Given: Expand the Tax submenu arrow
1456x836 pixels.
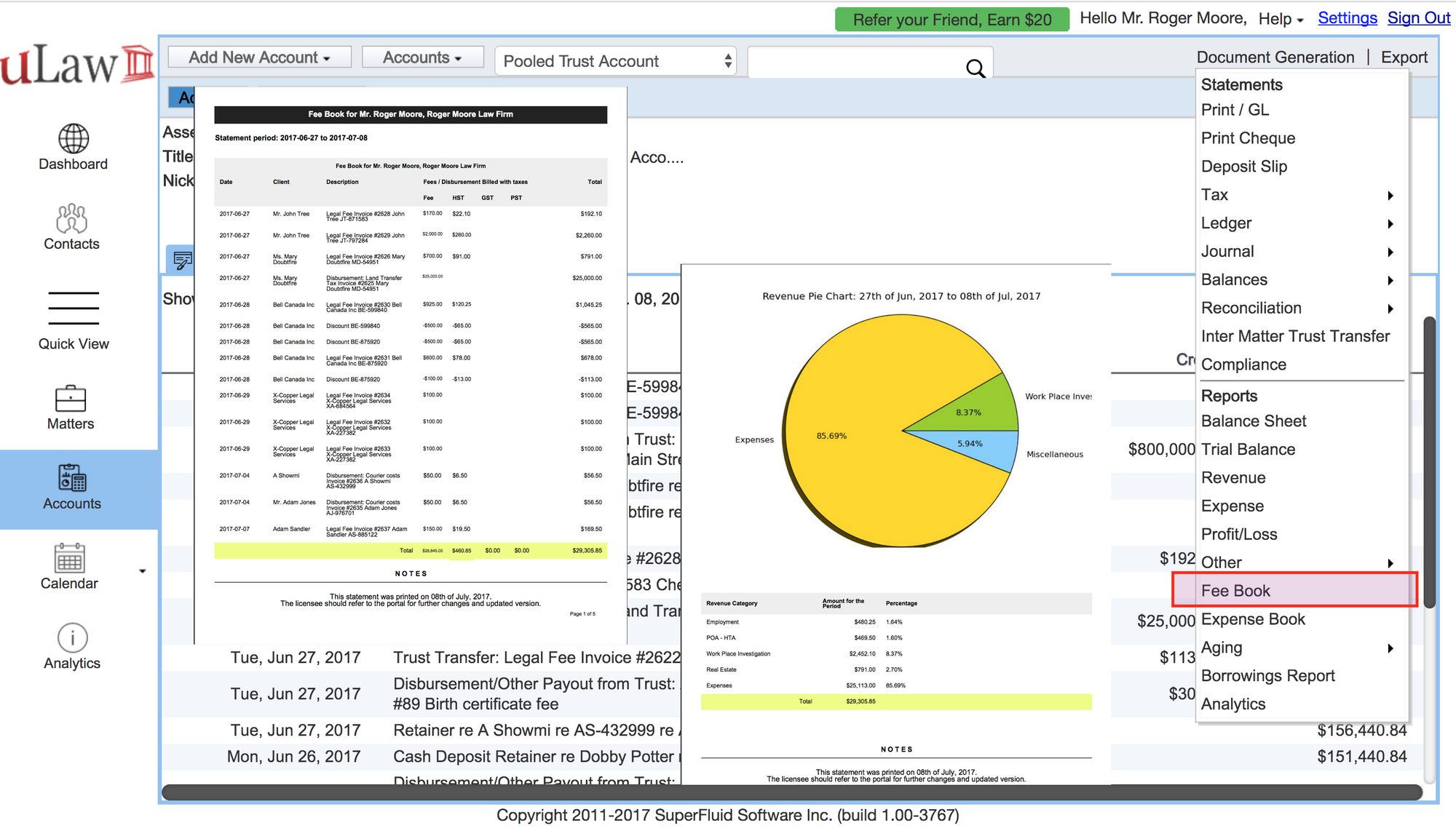Looking at the screenshot, I should coord(1390,195).
